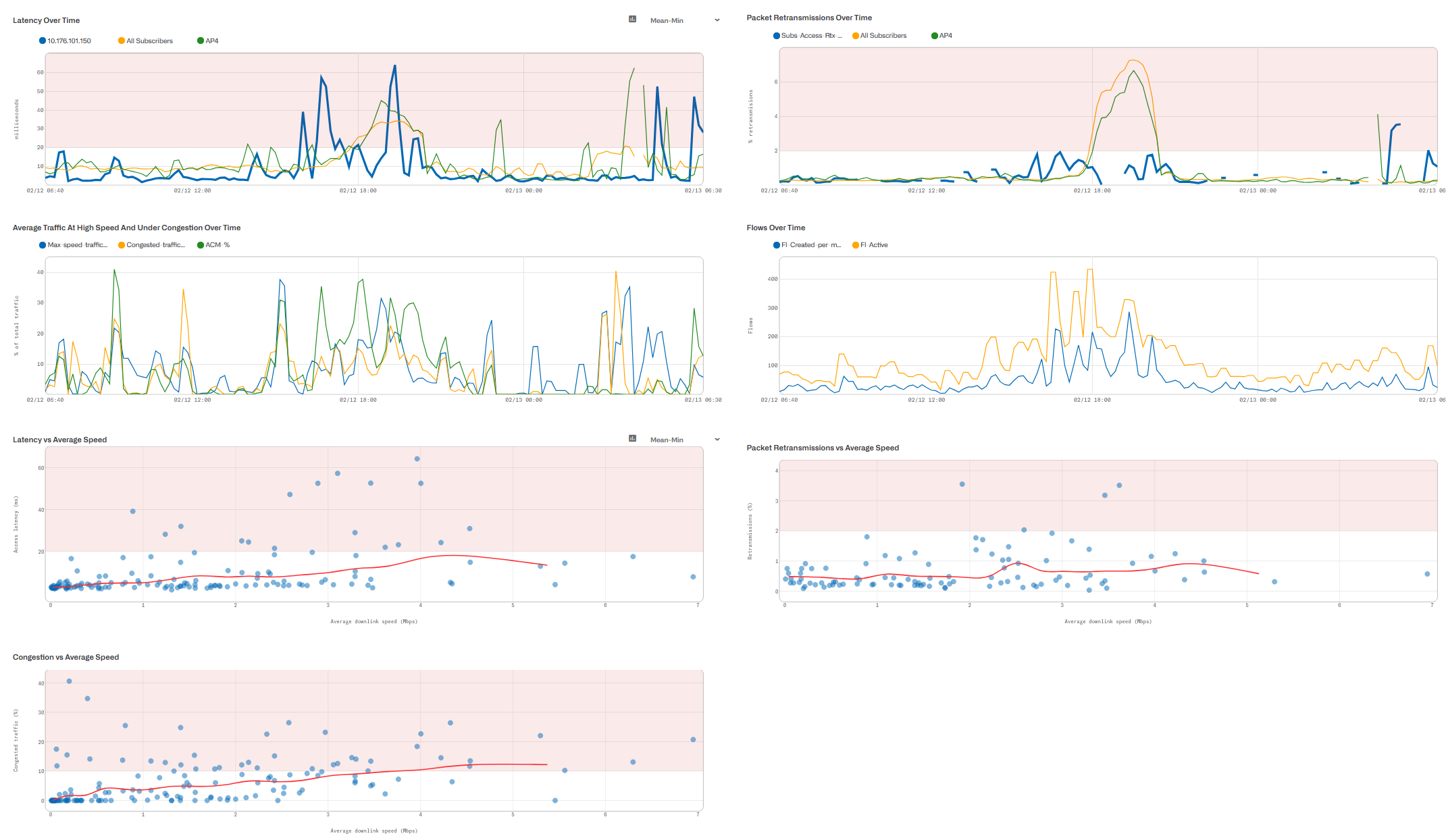This screenshot has height=840, width=1446.
Task: Toggle Max speed traffic legend item
Action: click(x=77, y=245)
